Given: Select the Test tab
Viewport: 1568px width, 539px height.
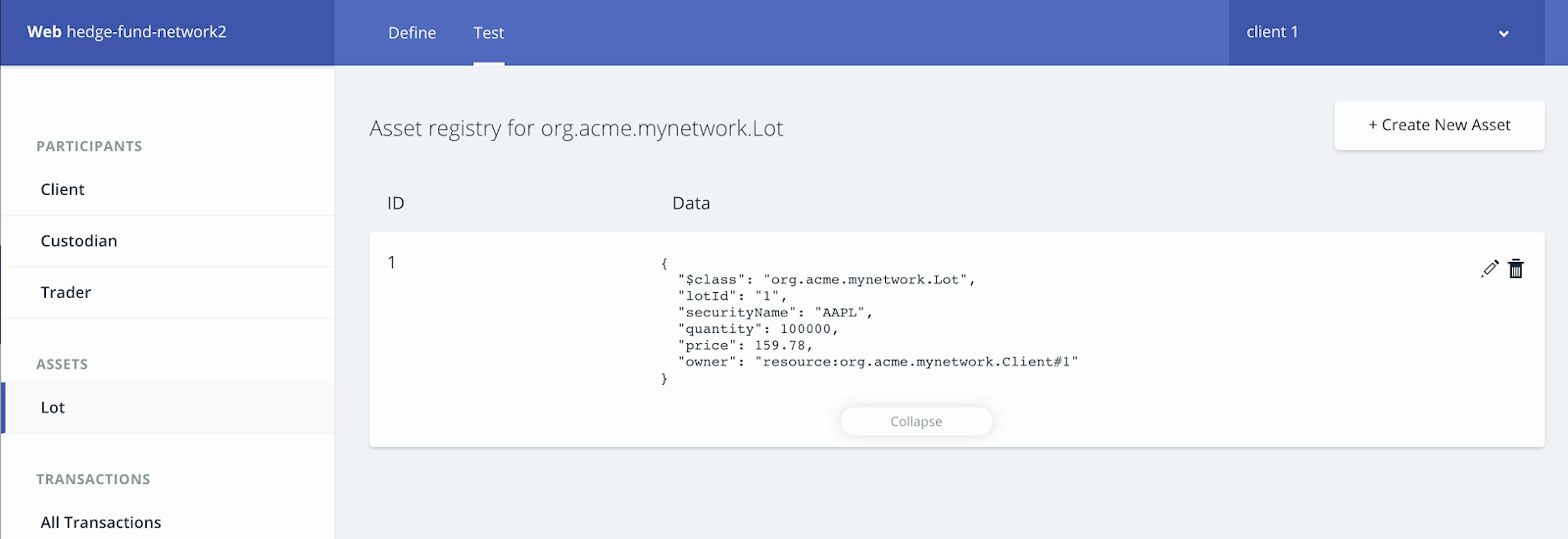Looking at the screenshot, I should coord(489,32).
